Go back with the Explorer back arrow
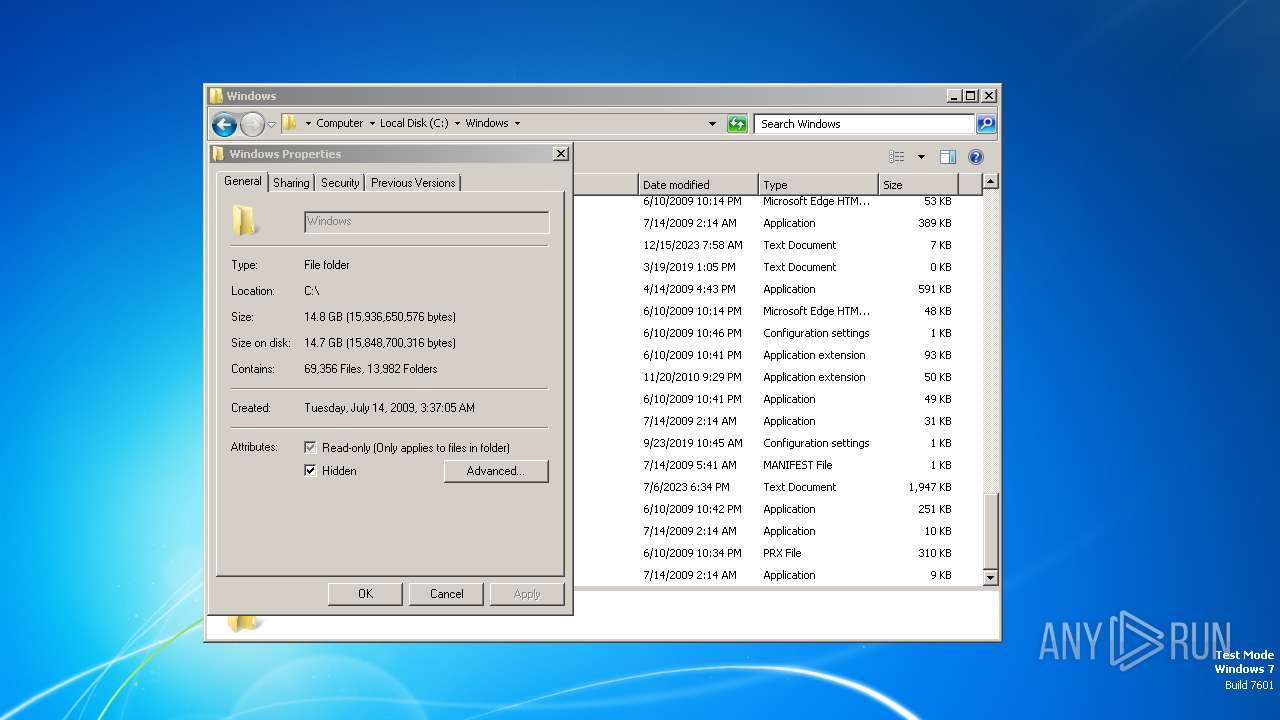Image resolution: width=1280 pixels, height=720 pixels. (224, 124)
